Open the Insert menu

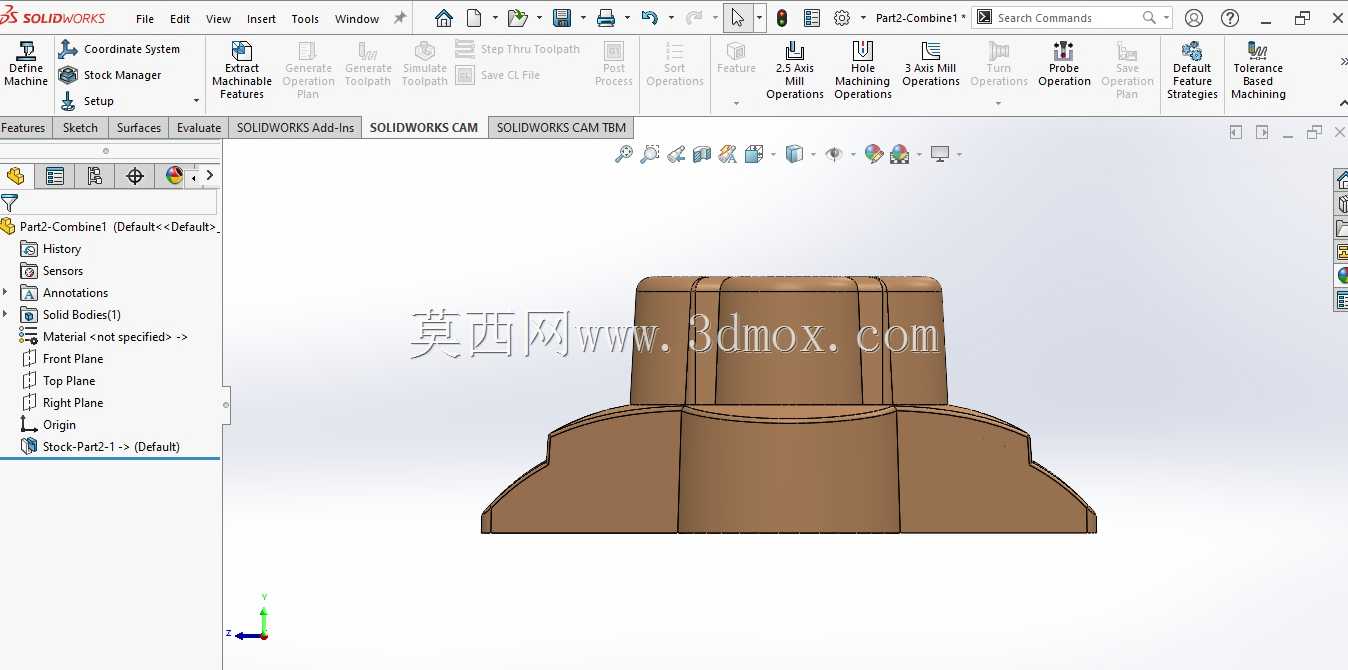pyautogui.click(x=261, y=19)
